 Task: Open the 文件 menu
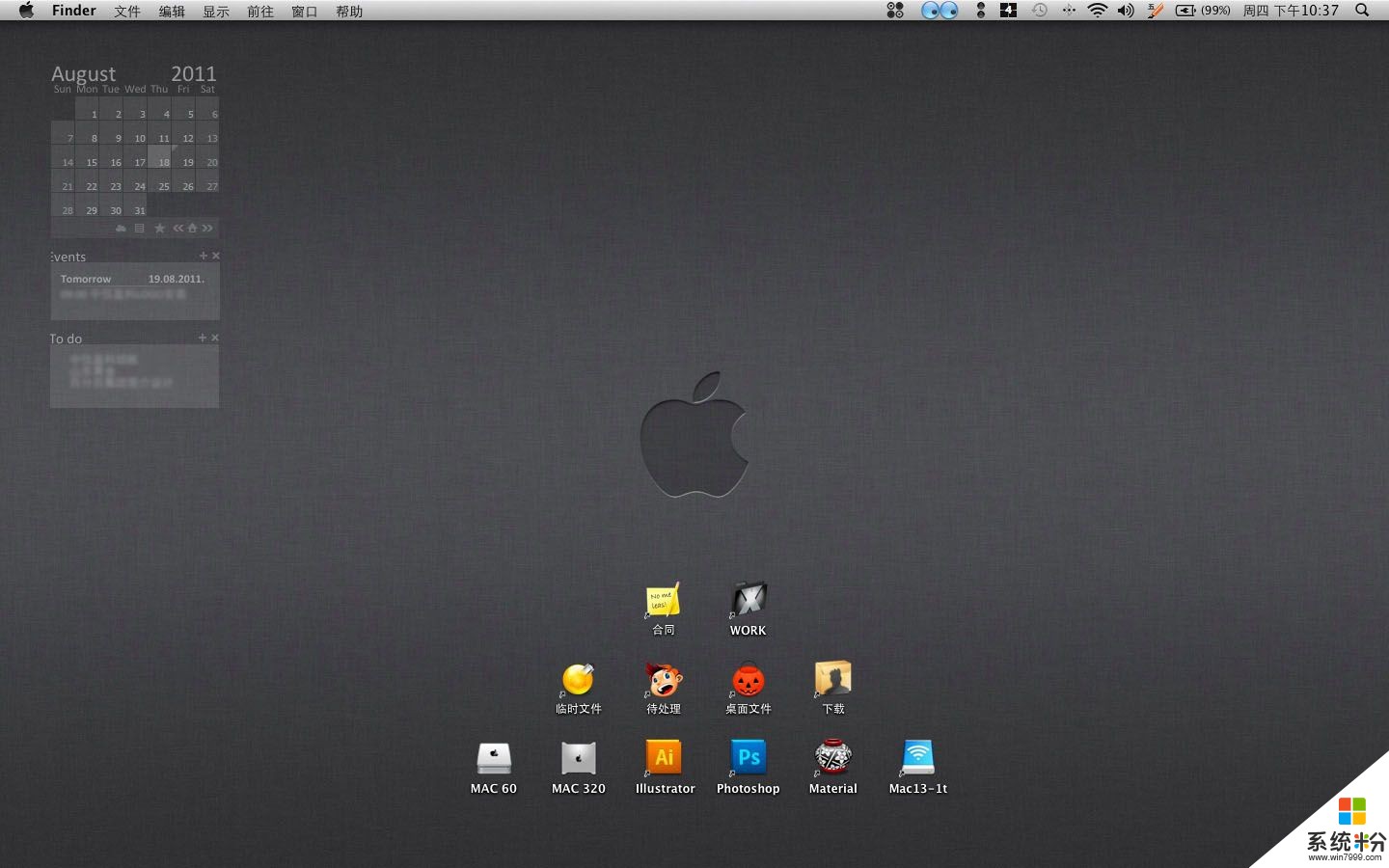click(x=127, y=12)
